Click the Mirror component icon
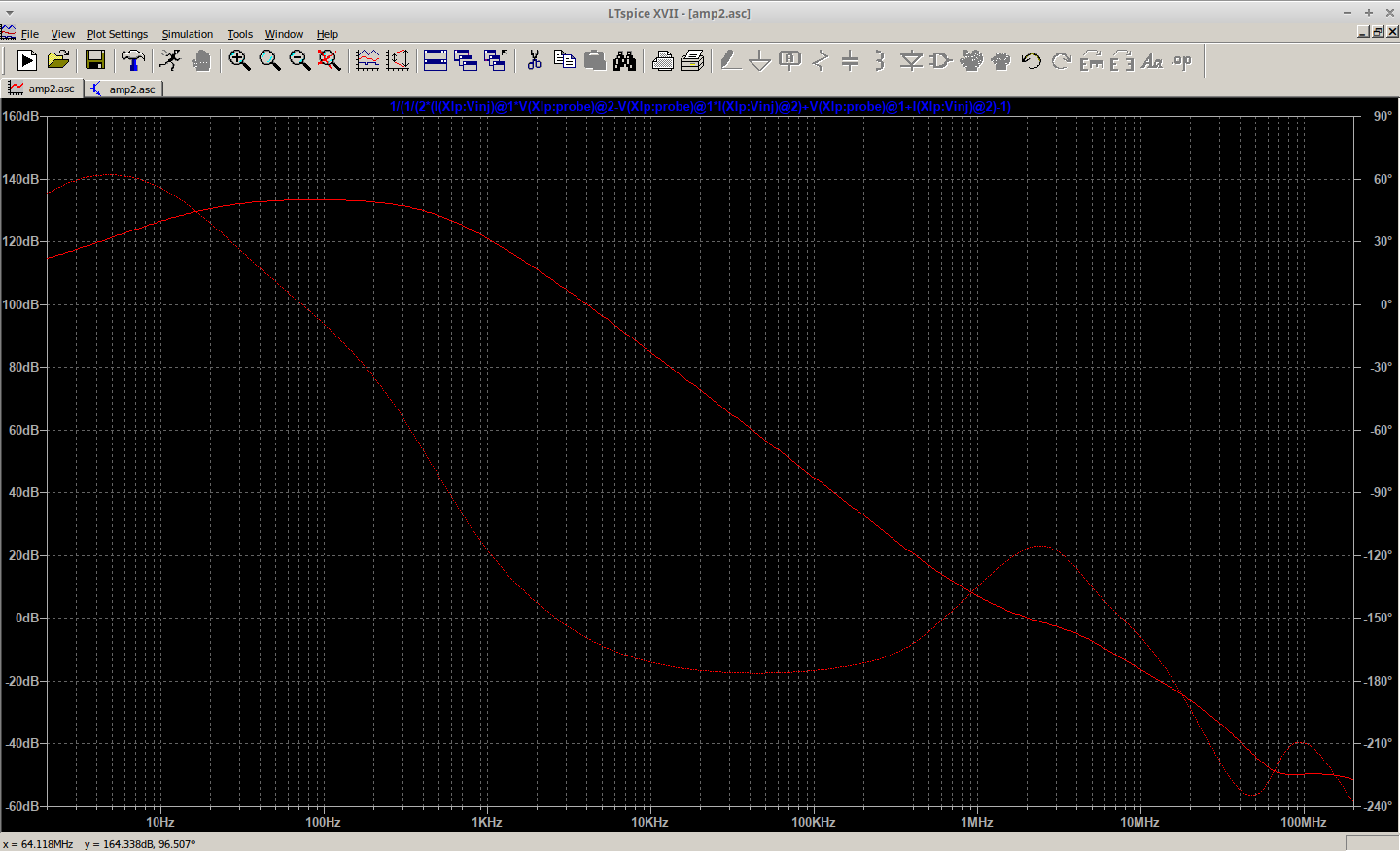The image size is (1400, 851). 1122,60
